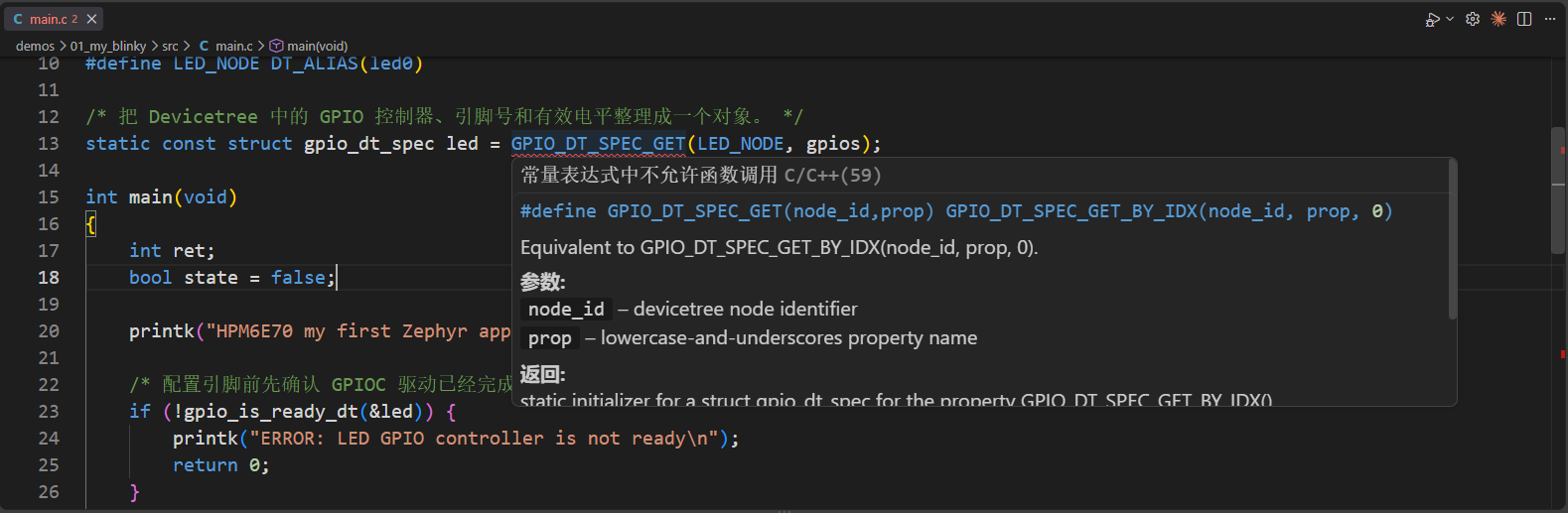Click the C file icon on the tab

(x=18, y=19)
